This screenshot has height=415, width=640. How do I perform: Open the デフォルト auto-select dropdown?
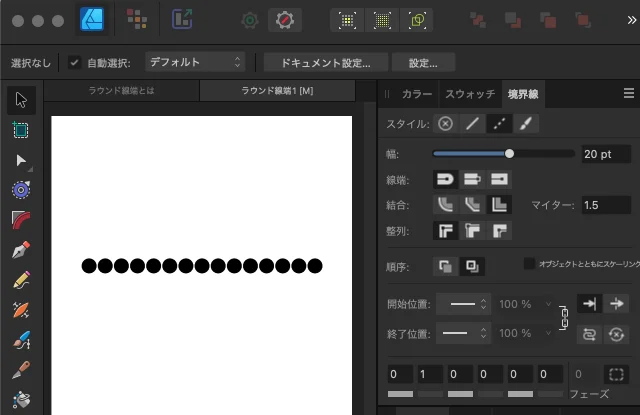pos(195,62)
